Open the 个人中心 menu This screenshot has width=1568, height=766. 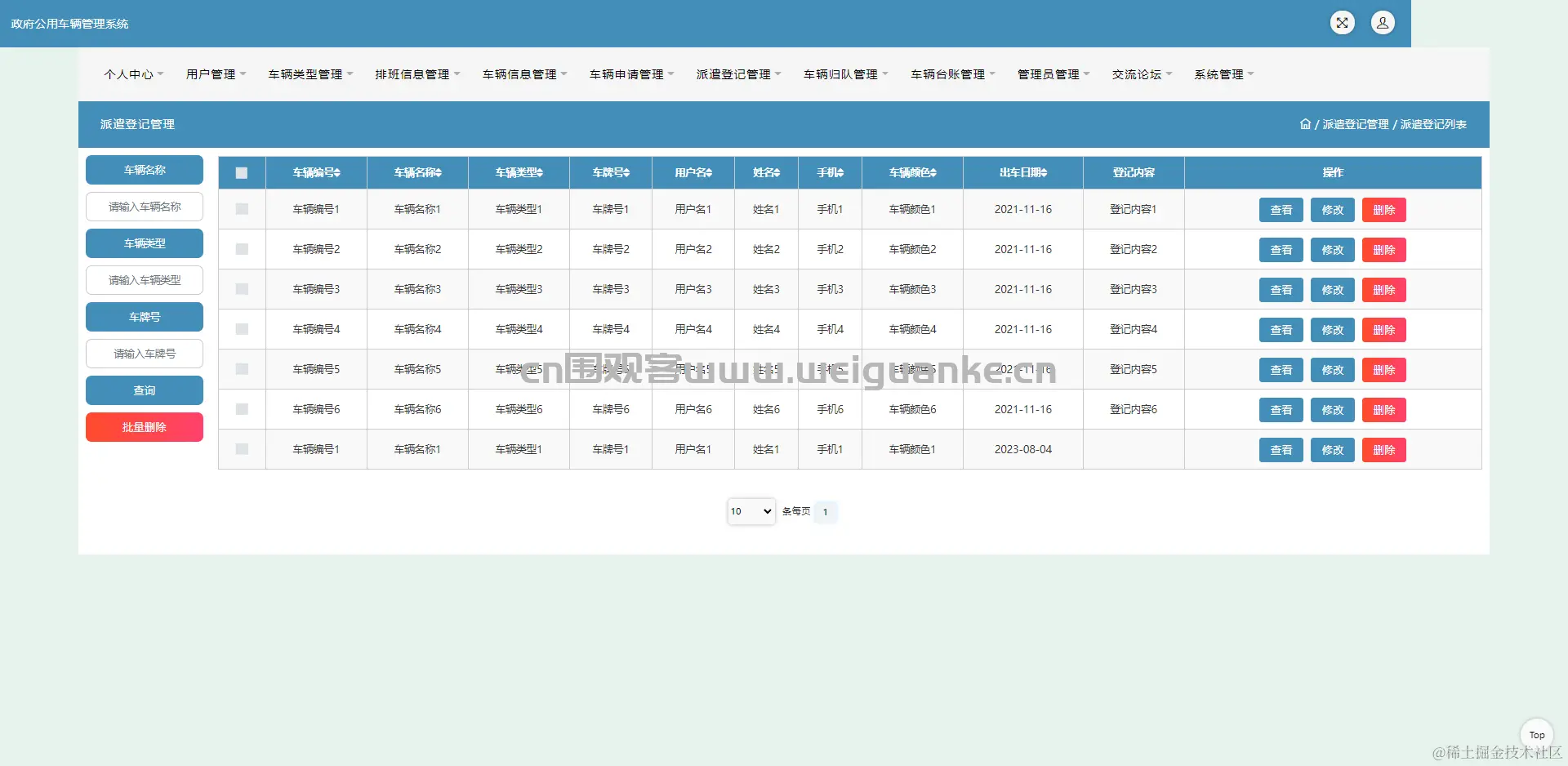pos(134,74)
